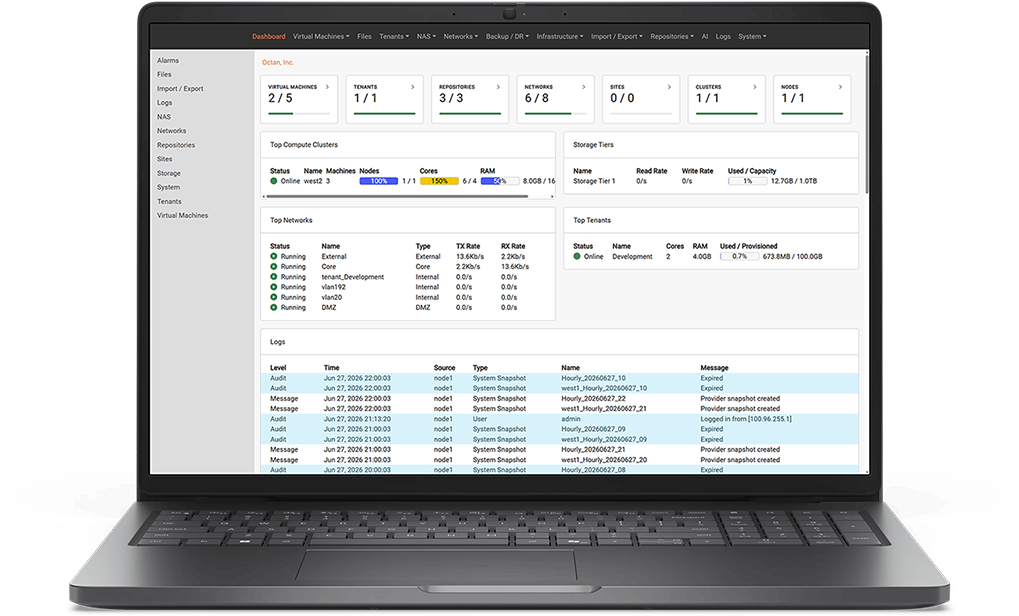Click the Networks 6 / 8 count

click(x=537, y=98)
